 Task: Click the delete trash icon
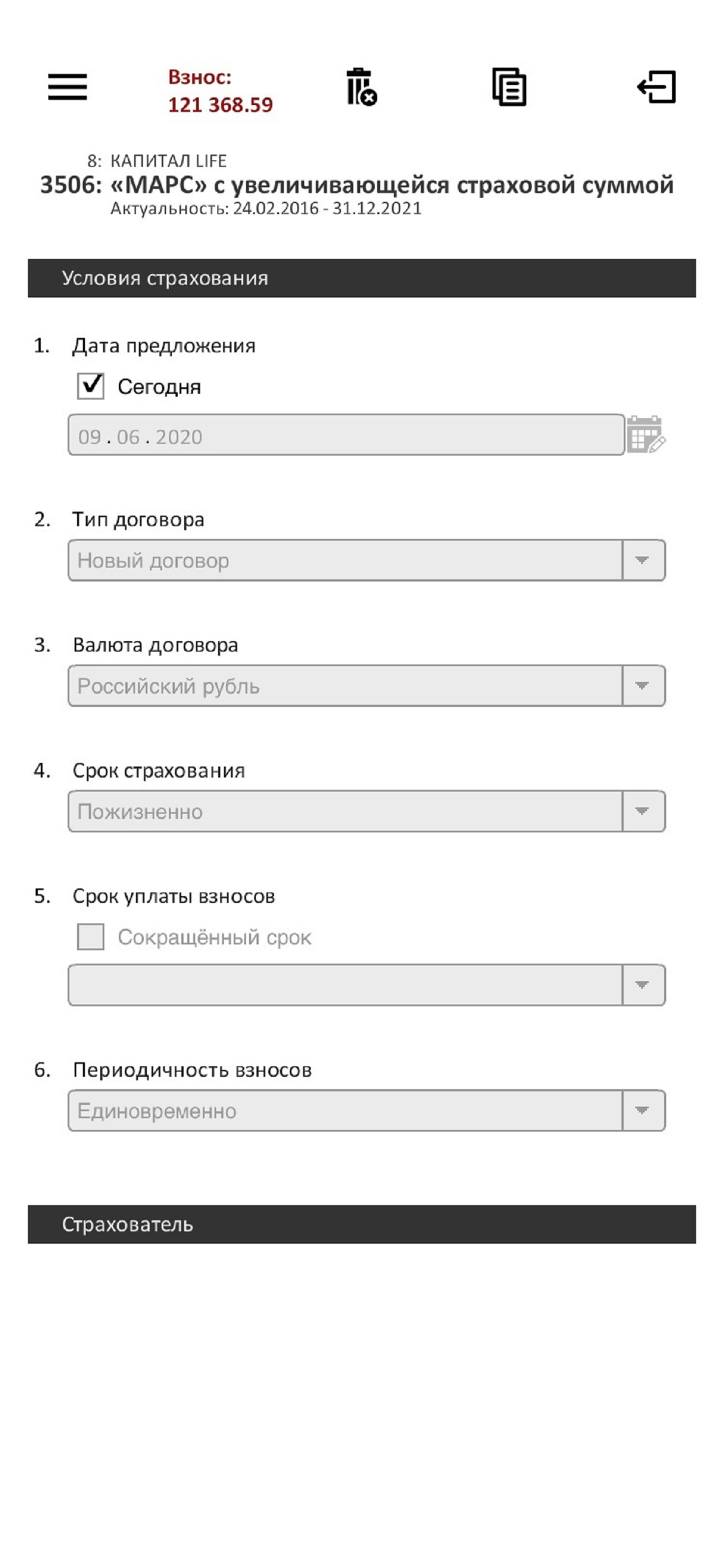(361, 87)
